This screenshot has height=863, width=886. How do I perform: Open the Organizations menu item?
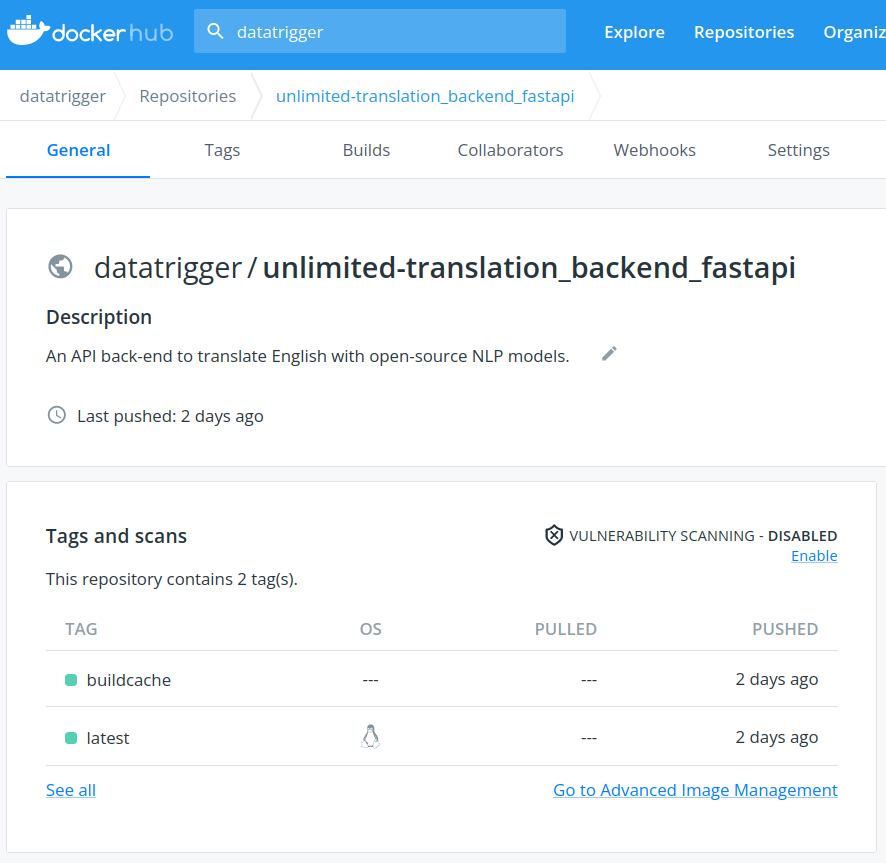click(x=854, y=32)
